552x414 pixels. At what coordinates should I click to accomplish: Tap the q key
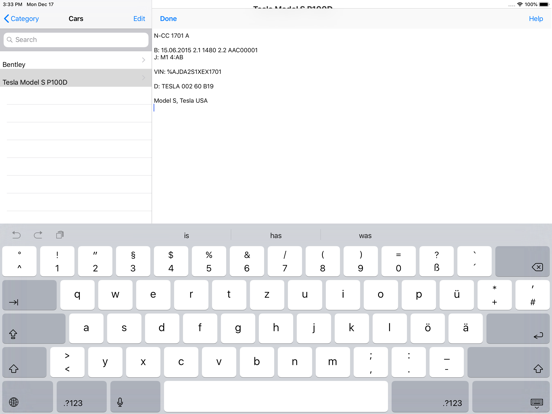tap(77, 295)
